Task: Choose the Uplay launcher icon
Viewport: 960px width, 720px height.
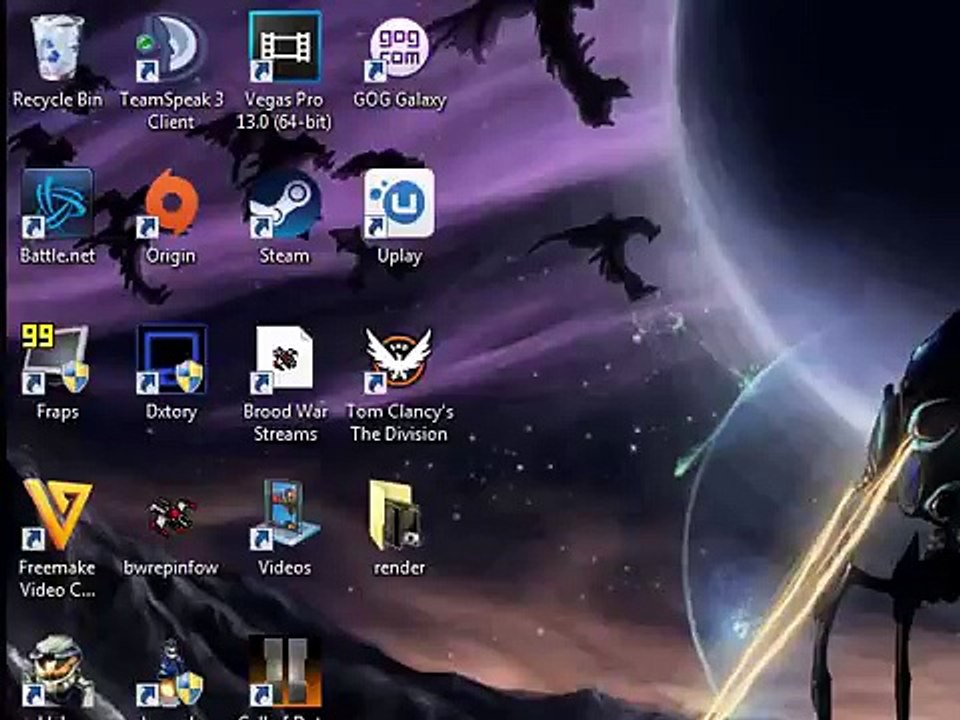Action: point(399,204)
